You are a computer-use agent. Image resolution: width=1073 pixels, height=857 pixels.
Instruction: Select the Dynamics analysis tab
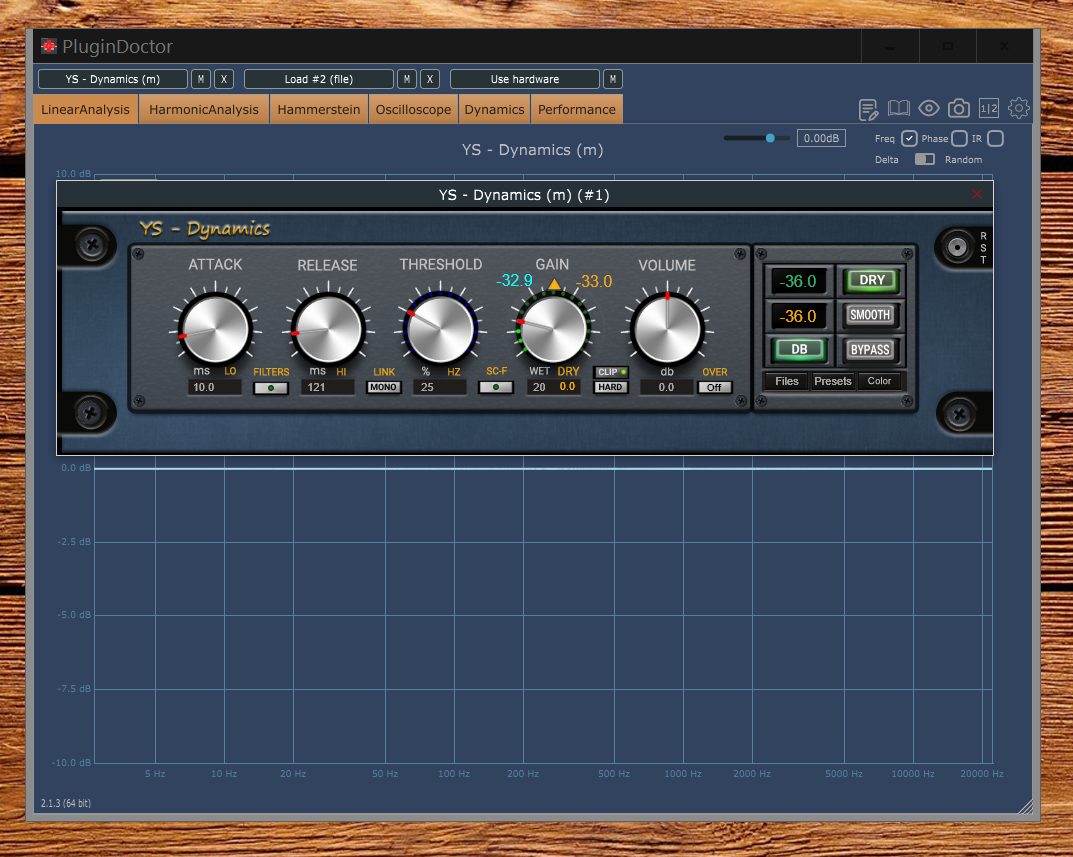coord(494,110)
